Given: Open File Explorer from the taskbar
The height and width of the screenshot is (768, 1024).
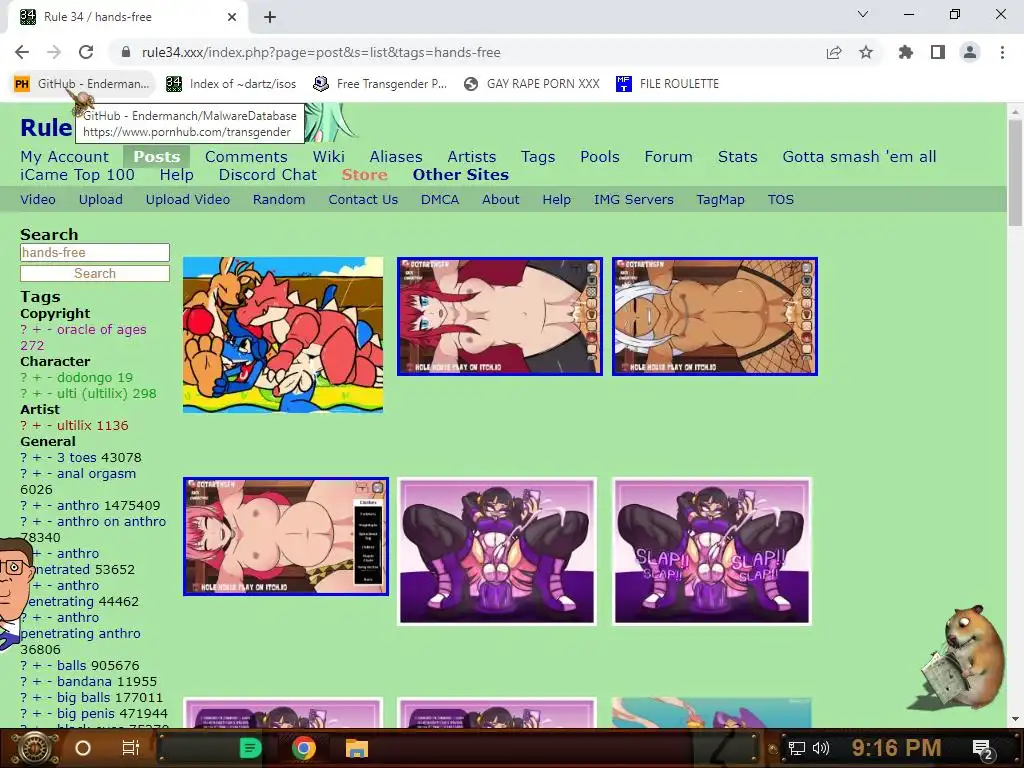Looking at the screenshot, I should coord(357,748).
